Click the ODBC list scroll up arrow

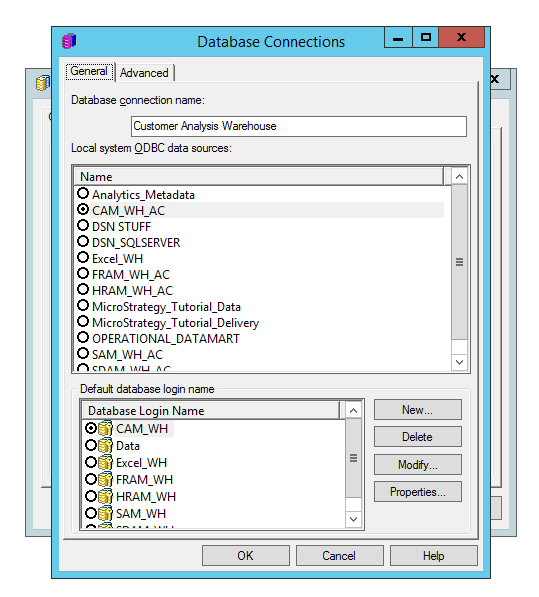click(459, 177)
